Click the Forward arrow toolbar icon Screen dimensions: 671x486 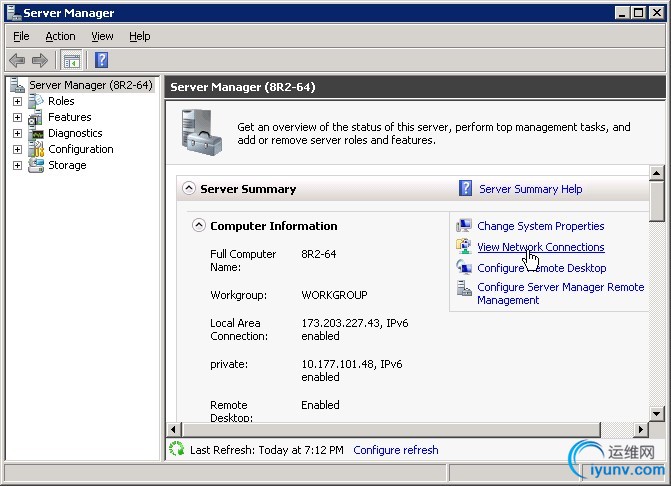click(x=40, y=60)
